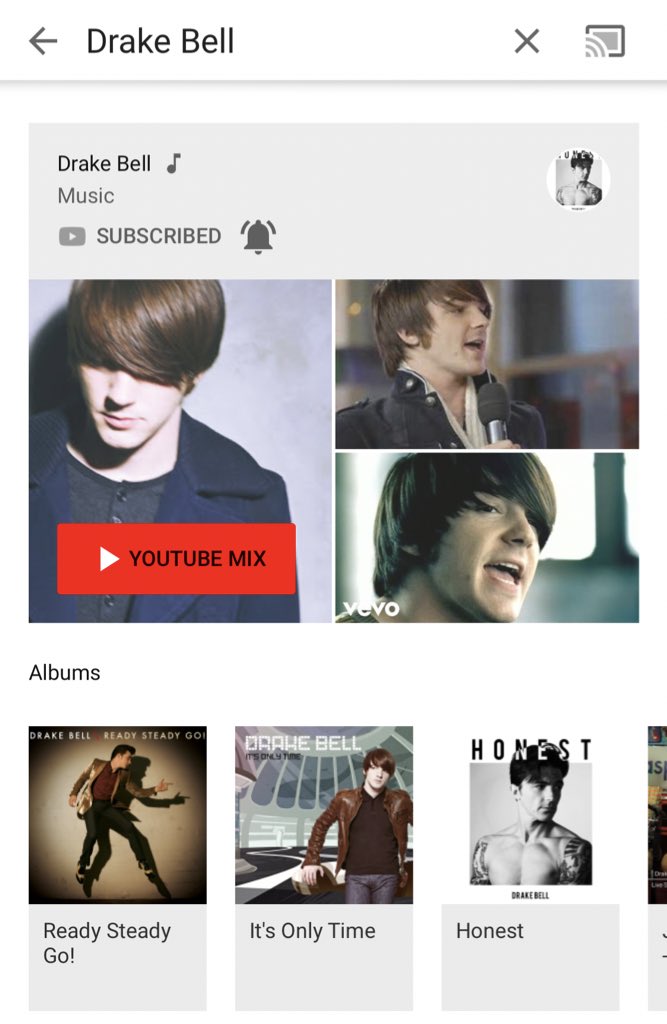Click the SUBSCRIBED button
Viewport: 667px width, 1024px height.
tap(159, 236)
